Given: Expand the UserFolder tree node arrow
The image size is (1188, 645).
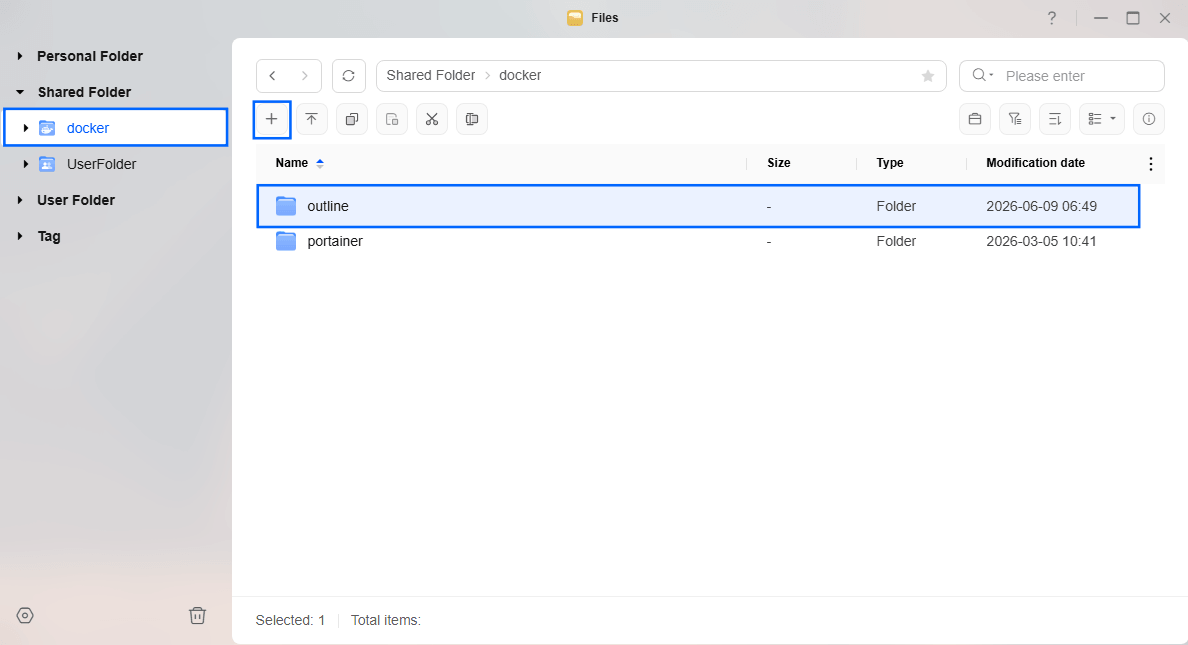Looking at the screenshot, I should (26, 164).
